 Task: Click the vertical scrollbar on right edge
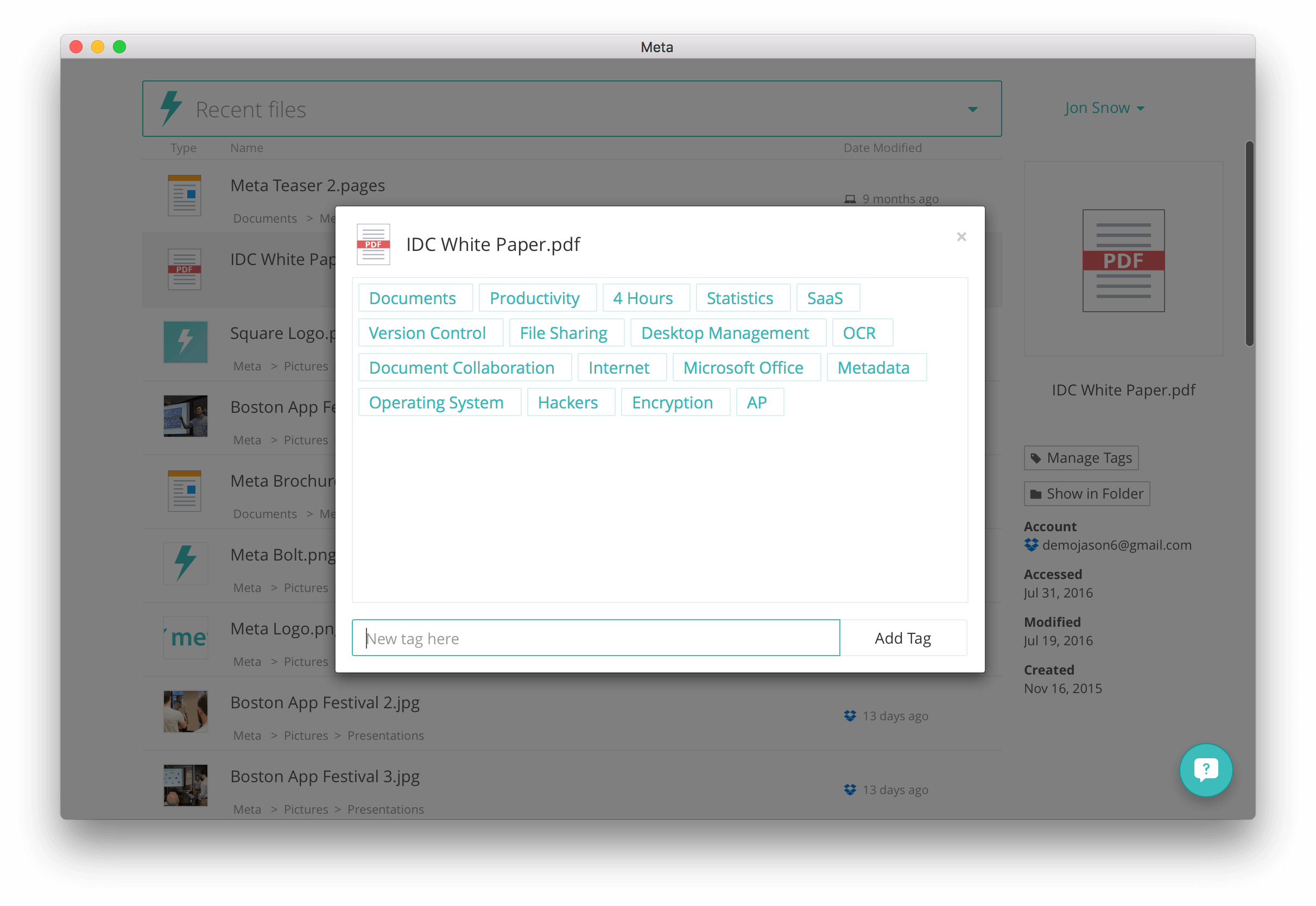coord(1249,244)
